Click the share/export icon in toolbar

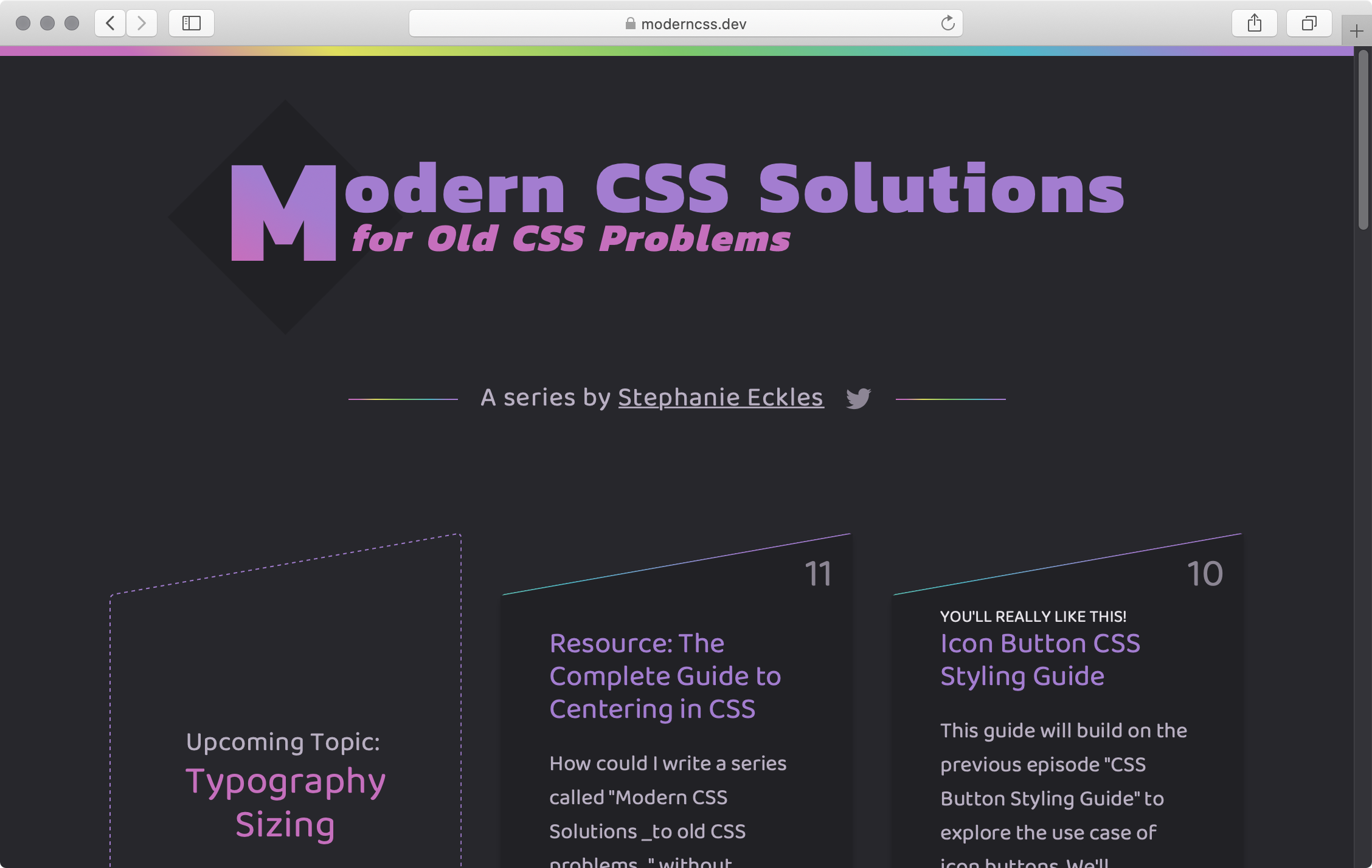point(1255,22)
